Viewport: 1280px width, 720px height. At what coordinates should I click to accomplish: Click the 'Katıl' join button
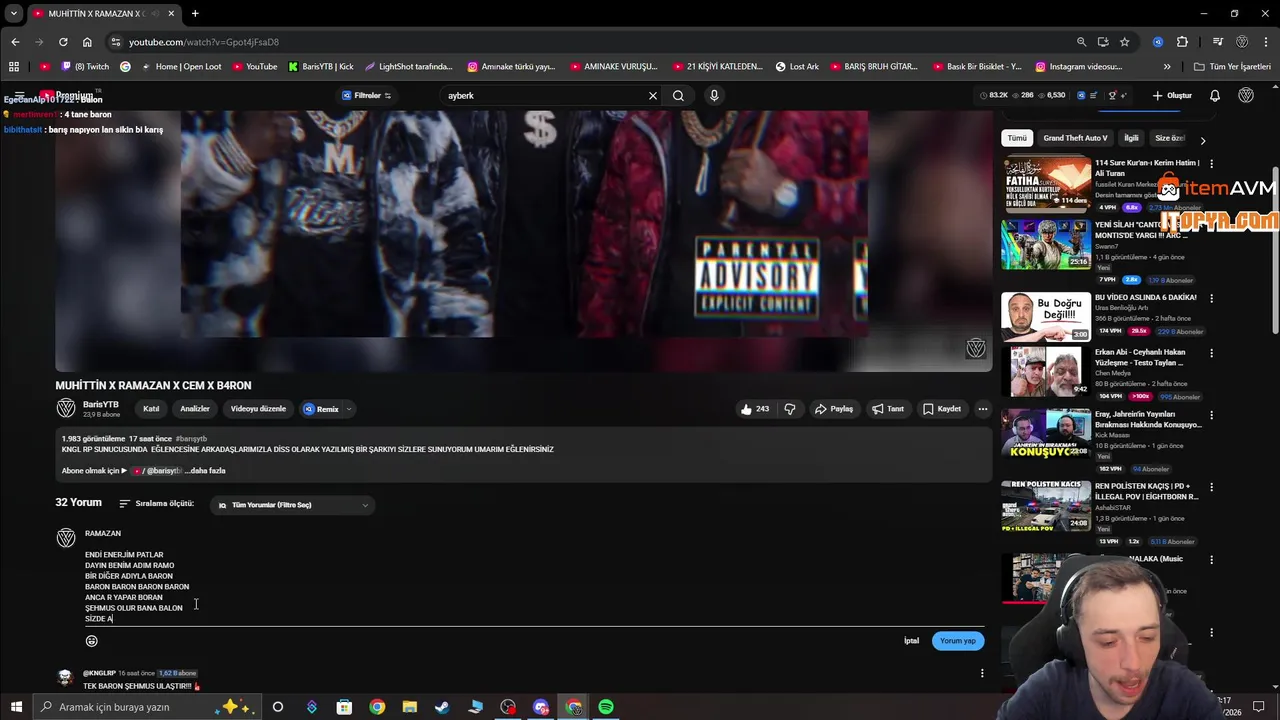(151, 409)
